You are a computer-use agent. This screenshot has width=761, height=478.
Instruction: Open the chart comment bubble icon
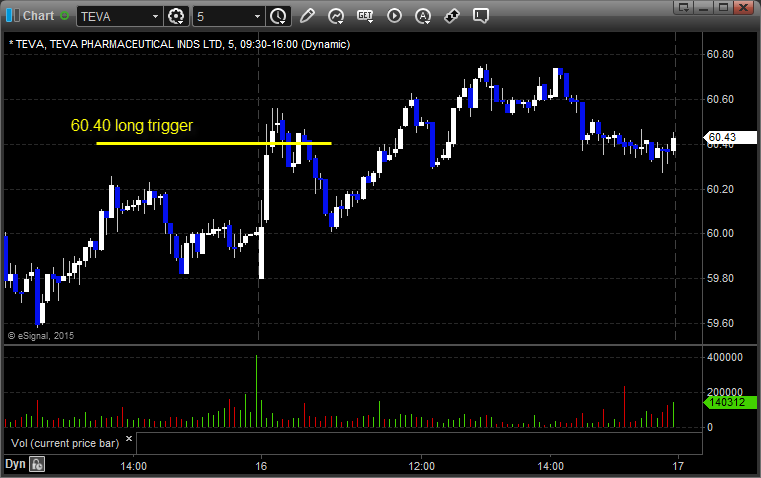pos(481,16)
